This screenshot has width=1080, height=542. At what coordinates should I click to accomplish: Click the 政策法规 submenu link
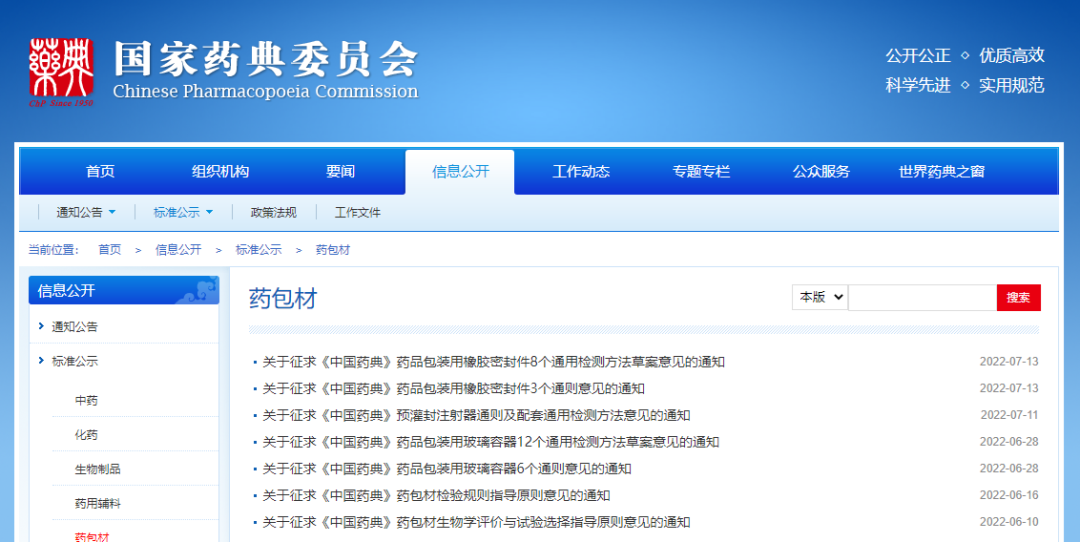pos(273,212)
